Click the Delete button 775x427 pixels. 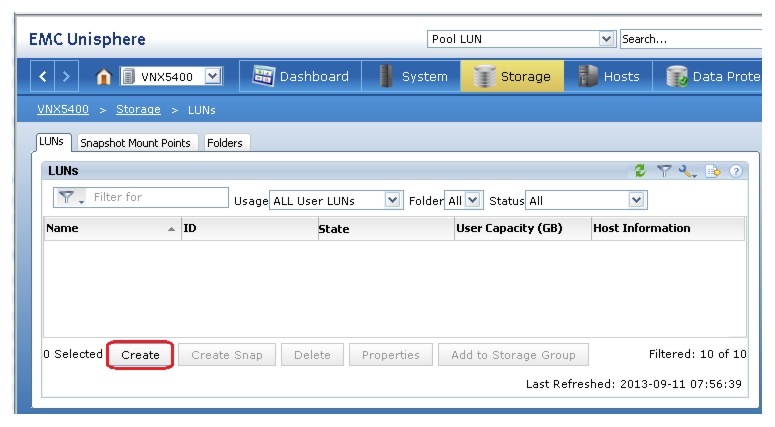pyautogui.click(x=312, y=355)
